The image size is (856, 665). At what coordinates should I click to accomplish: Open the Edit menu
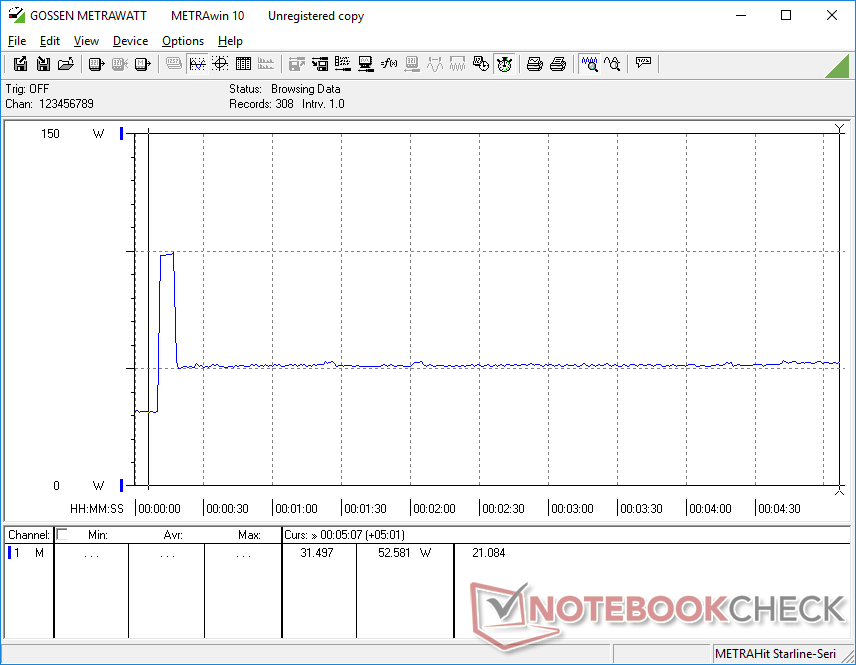(x=50, y=41)
